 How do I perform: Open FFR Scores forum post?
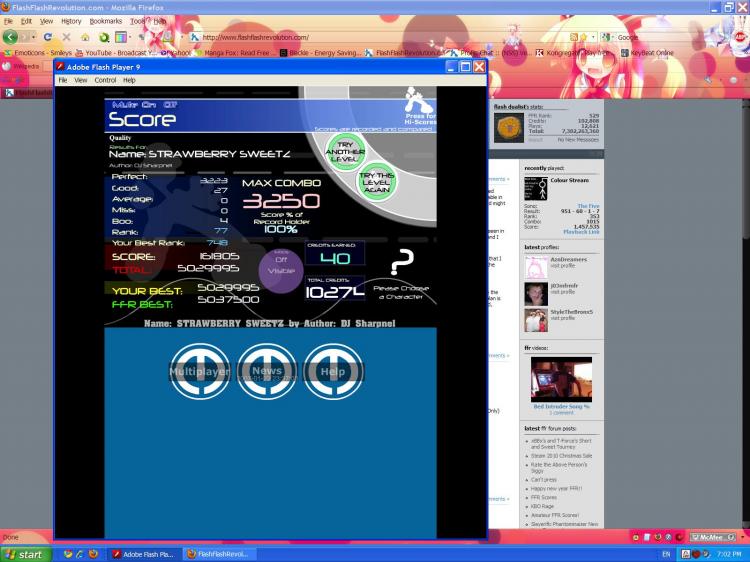(x=543, y=497)
